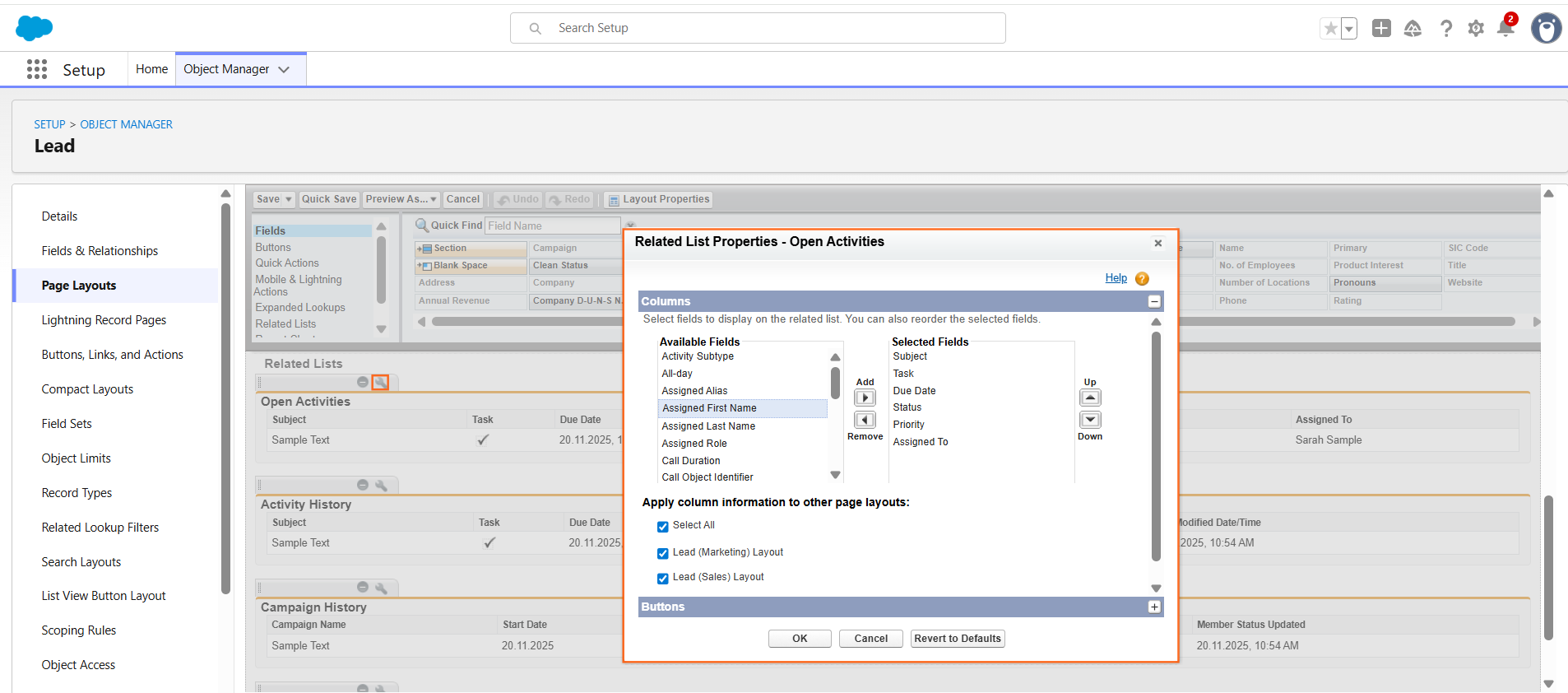The height and width of the screenshot is (693, 1568).
Task: Click Cancel in the dialog
Action: (x=870, y=639)
